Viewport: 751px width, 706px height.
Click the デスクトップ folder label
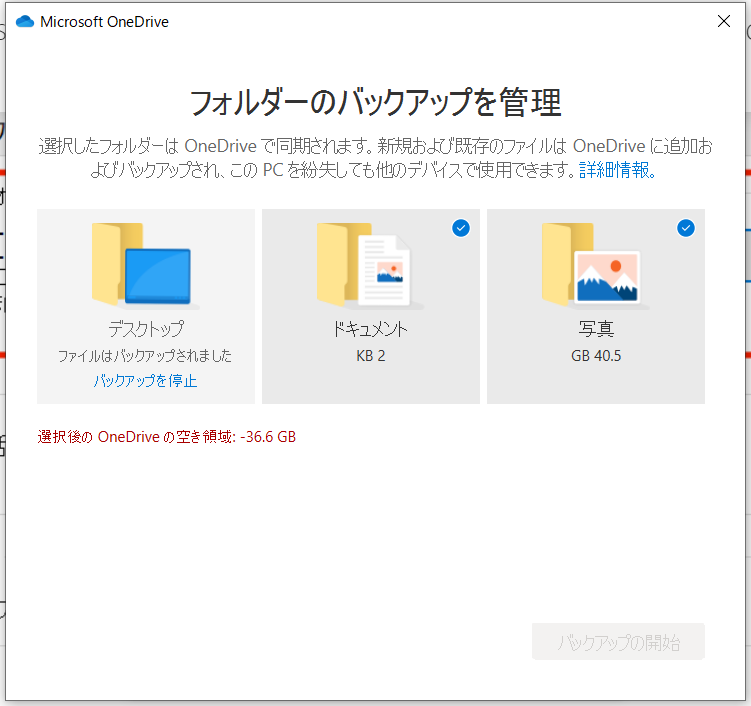(146, 329)
